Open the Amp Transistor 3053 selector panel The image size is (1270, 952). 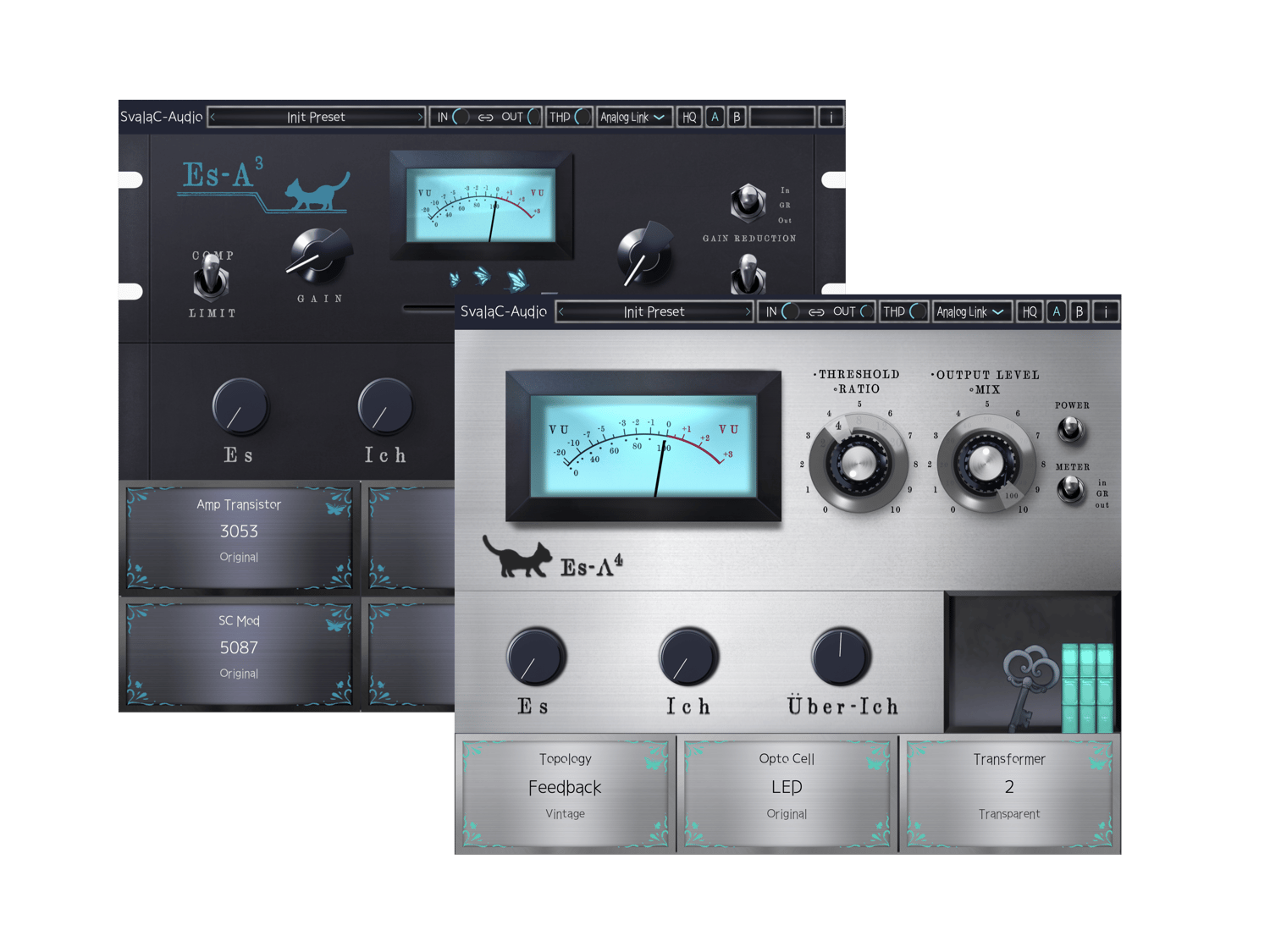(x=239, y=537)
